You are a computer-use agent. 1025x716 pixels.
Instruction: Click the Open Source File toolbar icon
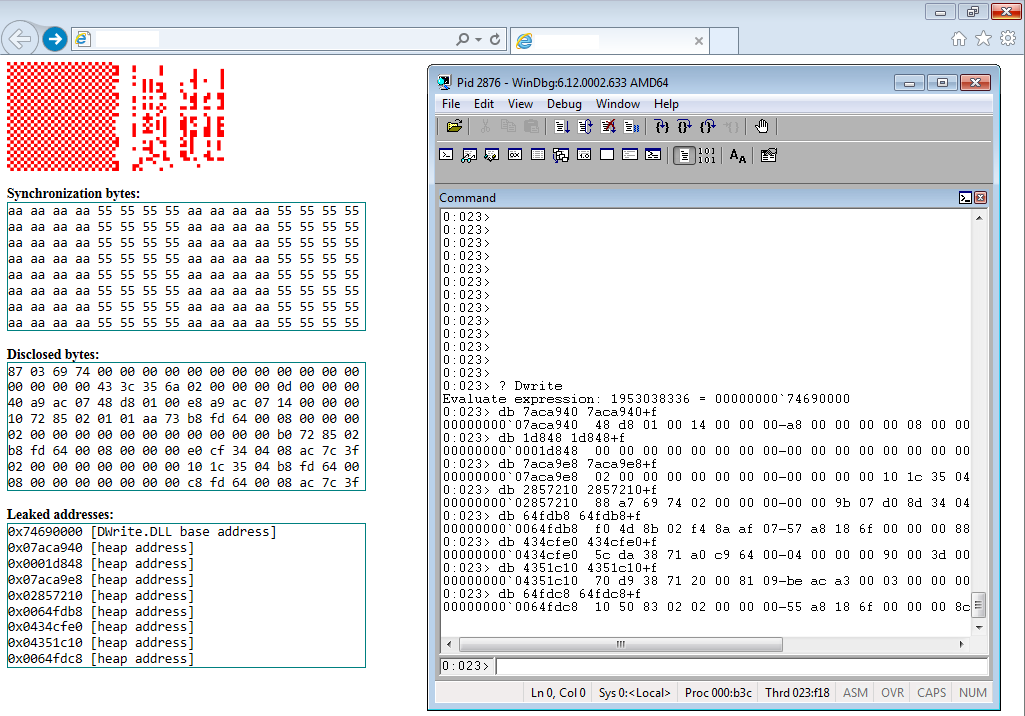(454, 127)
